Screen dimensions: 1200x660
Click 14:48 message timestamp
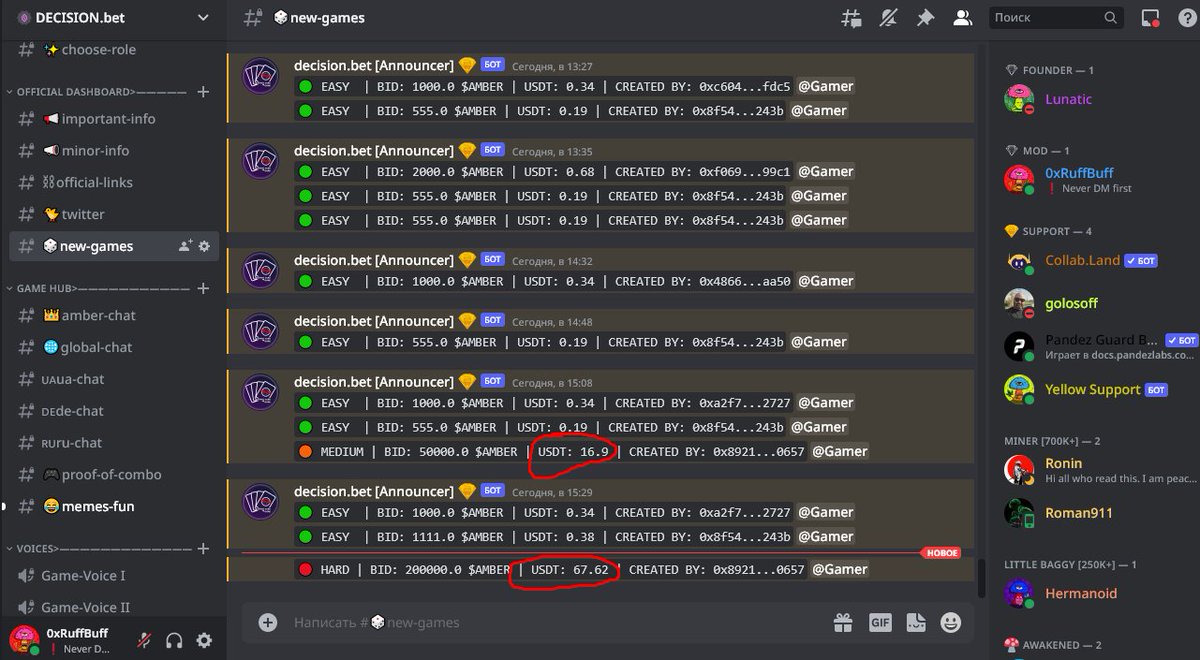(x=552, y=322)
